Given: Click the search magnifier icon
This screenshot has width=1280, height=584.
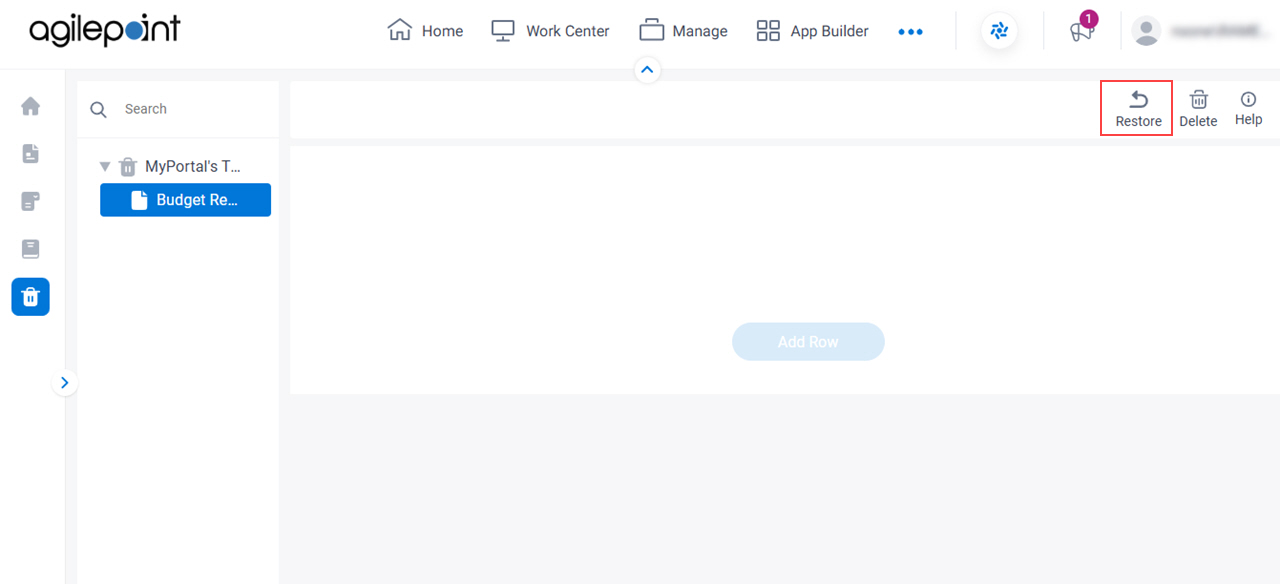Looking at the screenshot, I should tap(98, 110).
